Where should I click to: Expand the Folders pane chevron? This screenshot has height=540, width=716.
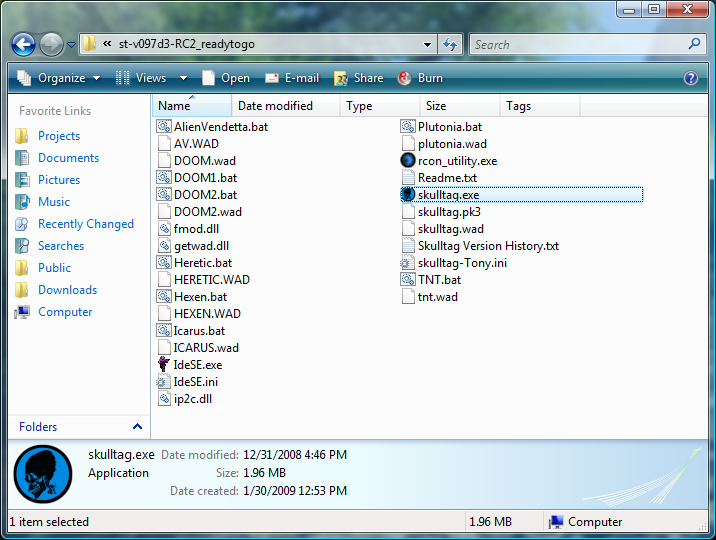tap(137, 426)
